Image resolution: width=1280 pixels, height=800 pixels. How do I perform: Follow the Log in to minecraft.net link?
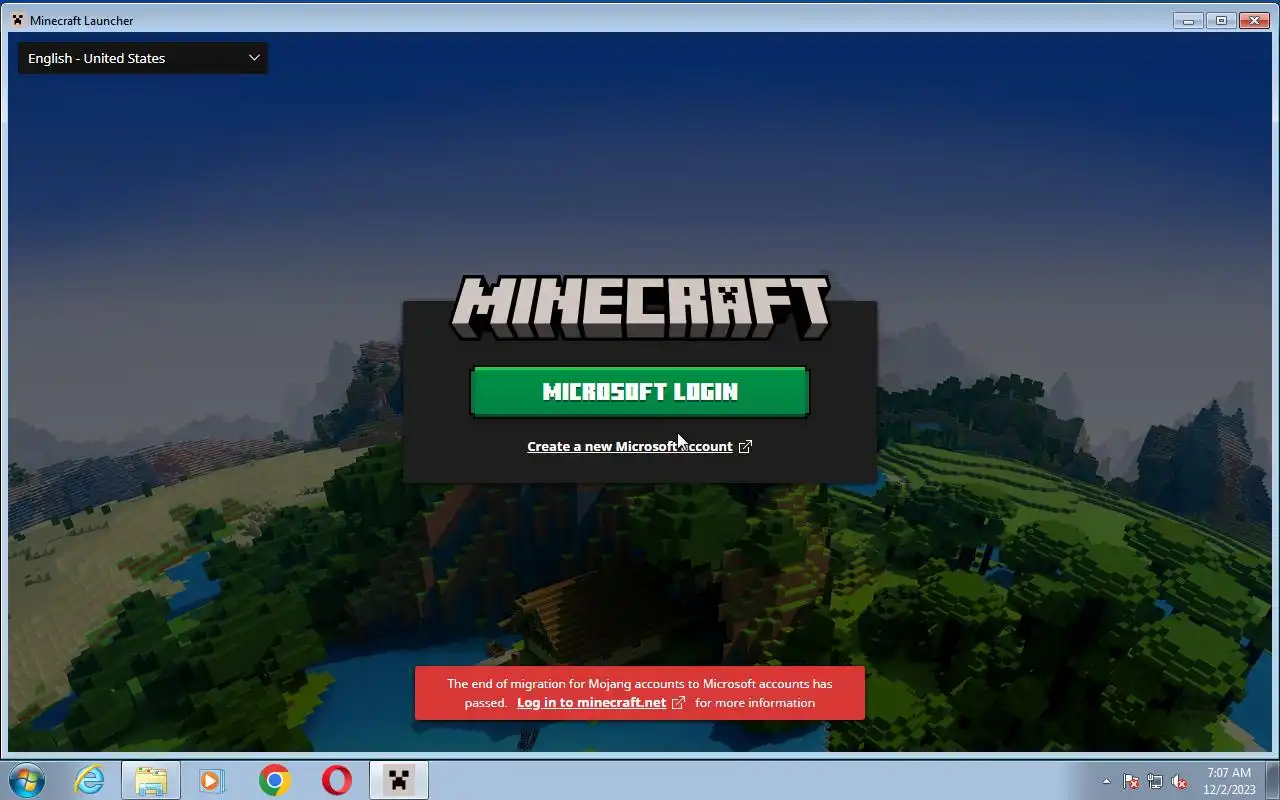point(591,703)
